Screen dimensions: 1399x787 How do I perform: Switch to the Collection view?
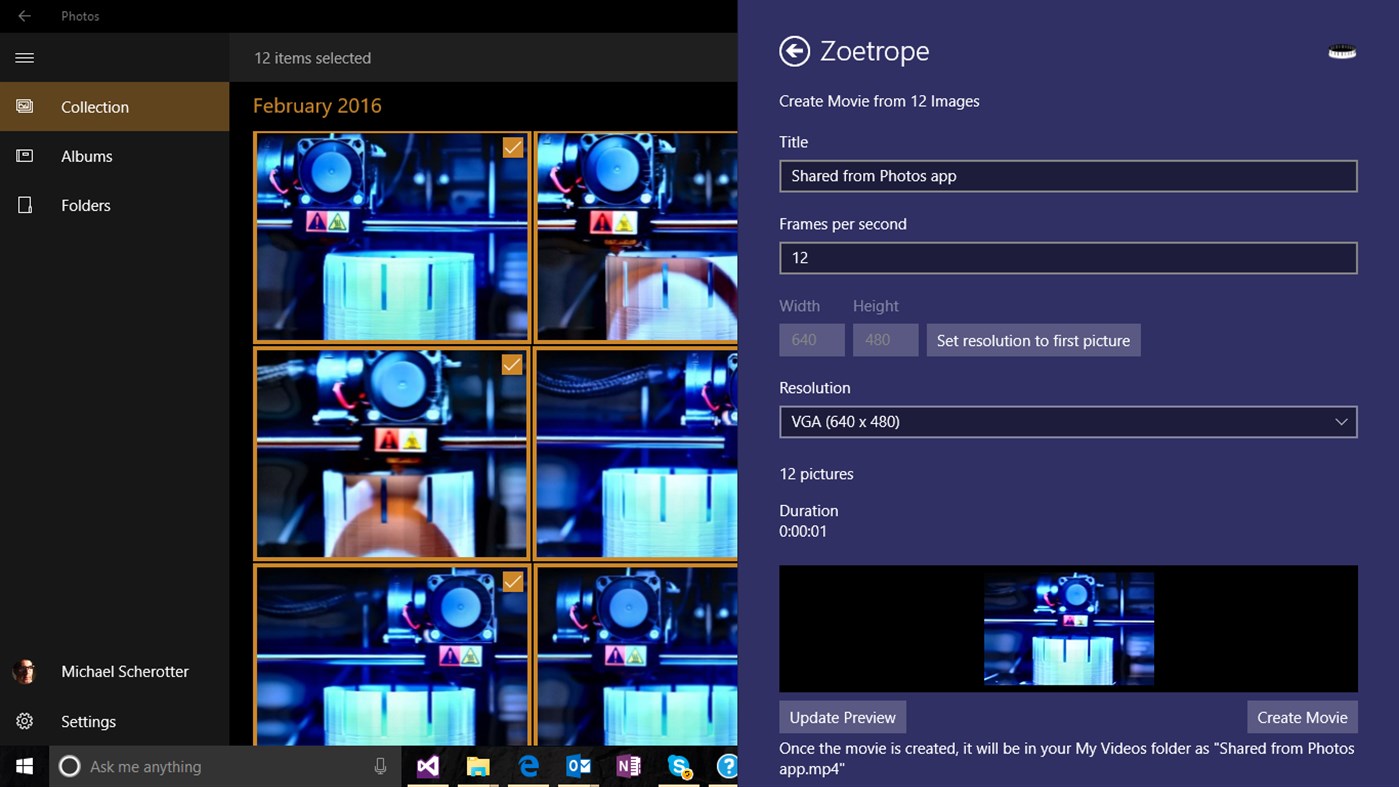tap(95, 107)
